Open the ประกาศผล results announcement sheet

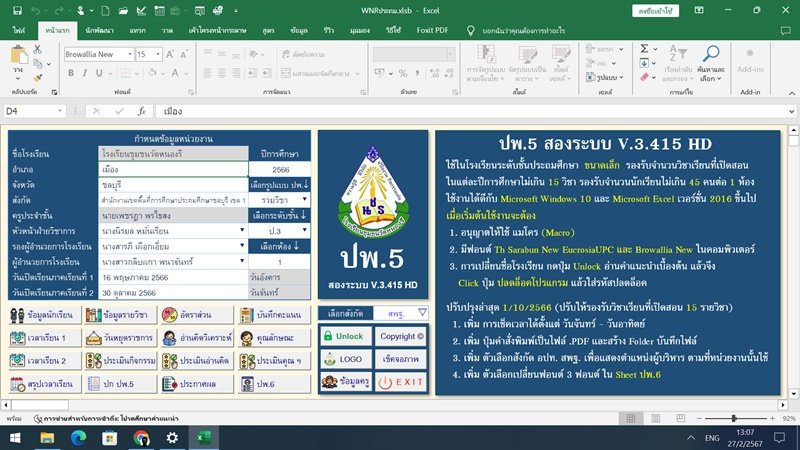tap(192, 383)
